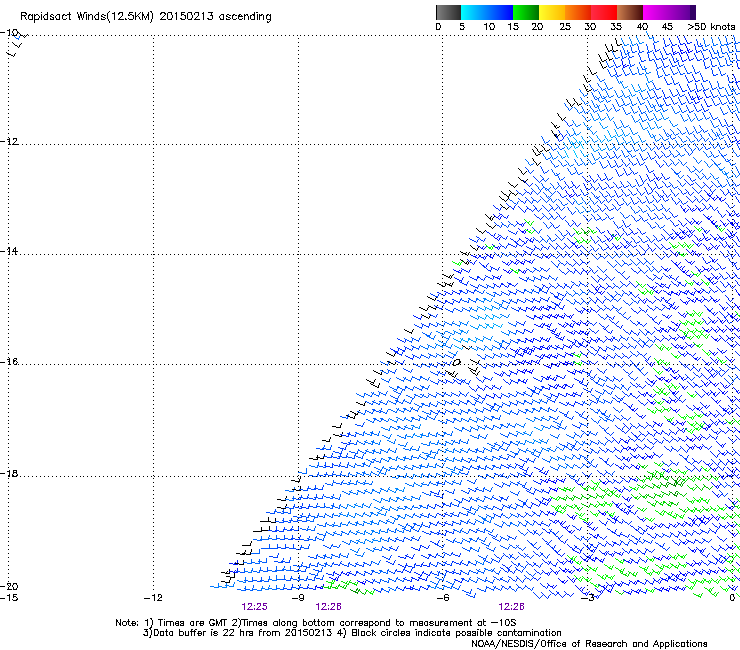Image resolution: width=740 pixels, height=650 pixels.
Task: Click the '35' value on the color scale
Action: click(x=616, y=27)
